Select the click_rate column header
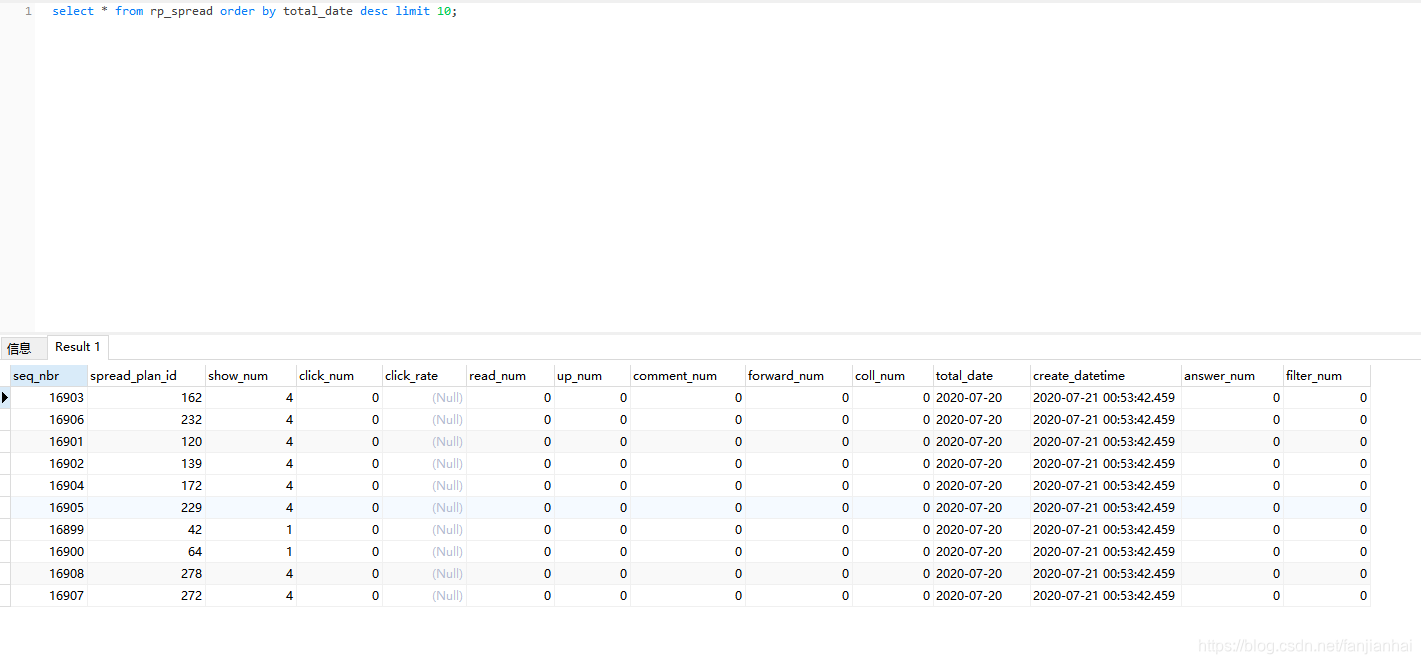Image resolution: width=1421 pixels, height=664 pixels. 424,376
